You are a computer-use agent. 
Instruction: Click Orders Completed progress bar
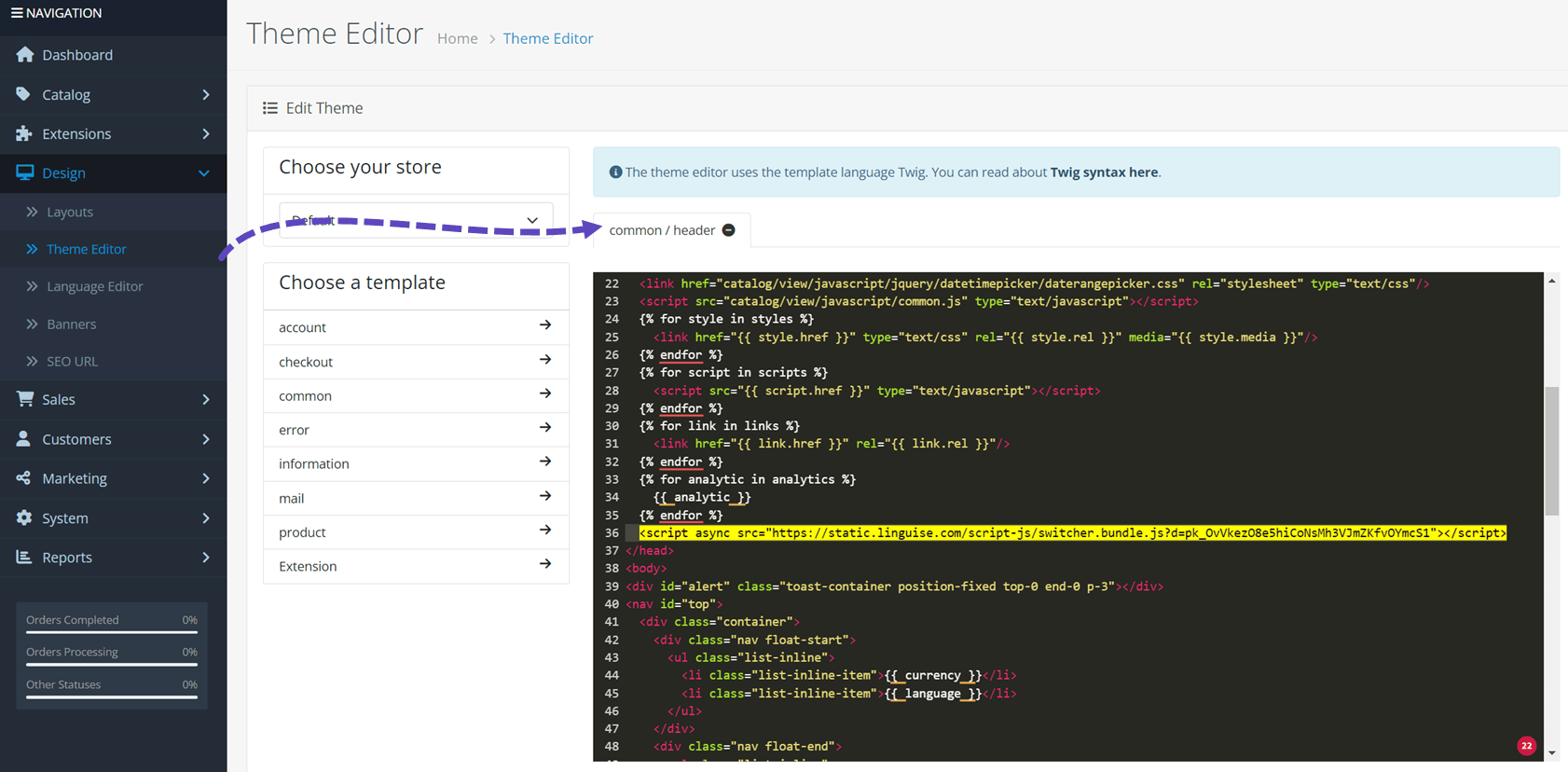[112, 632]
